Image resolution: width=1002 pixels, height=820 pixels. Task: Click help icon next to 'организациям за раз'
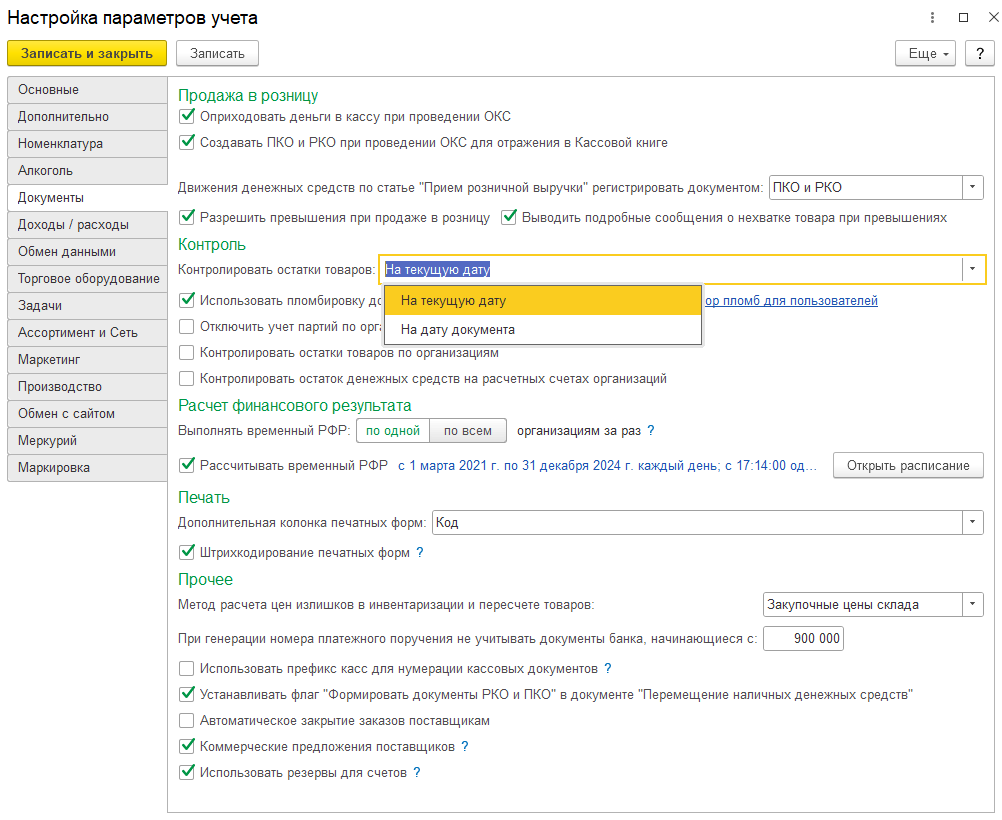(651, 430)
